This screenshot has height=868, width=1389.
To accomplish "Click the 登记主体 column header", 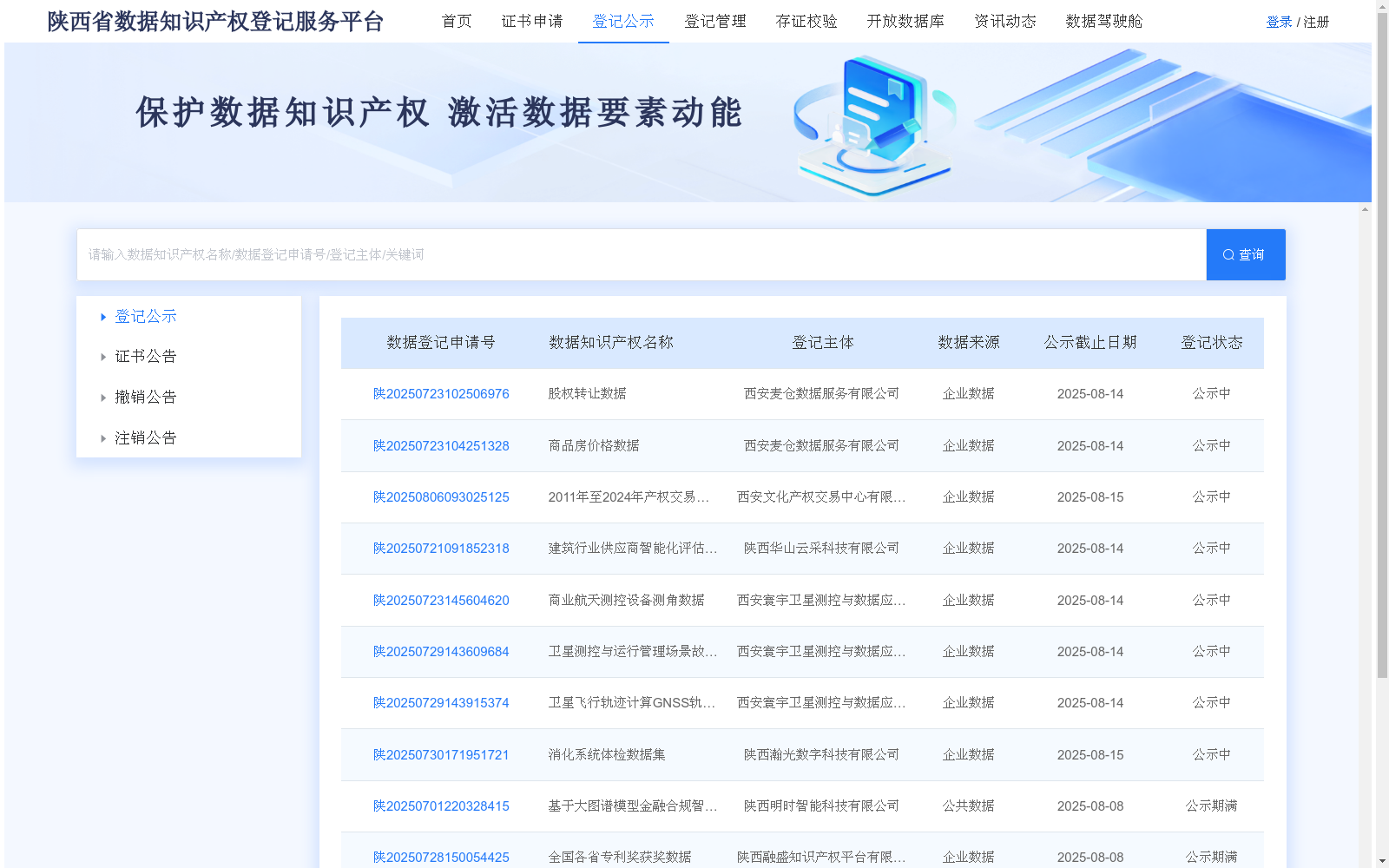I will [x=823, y=343].
